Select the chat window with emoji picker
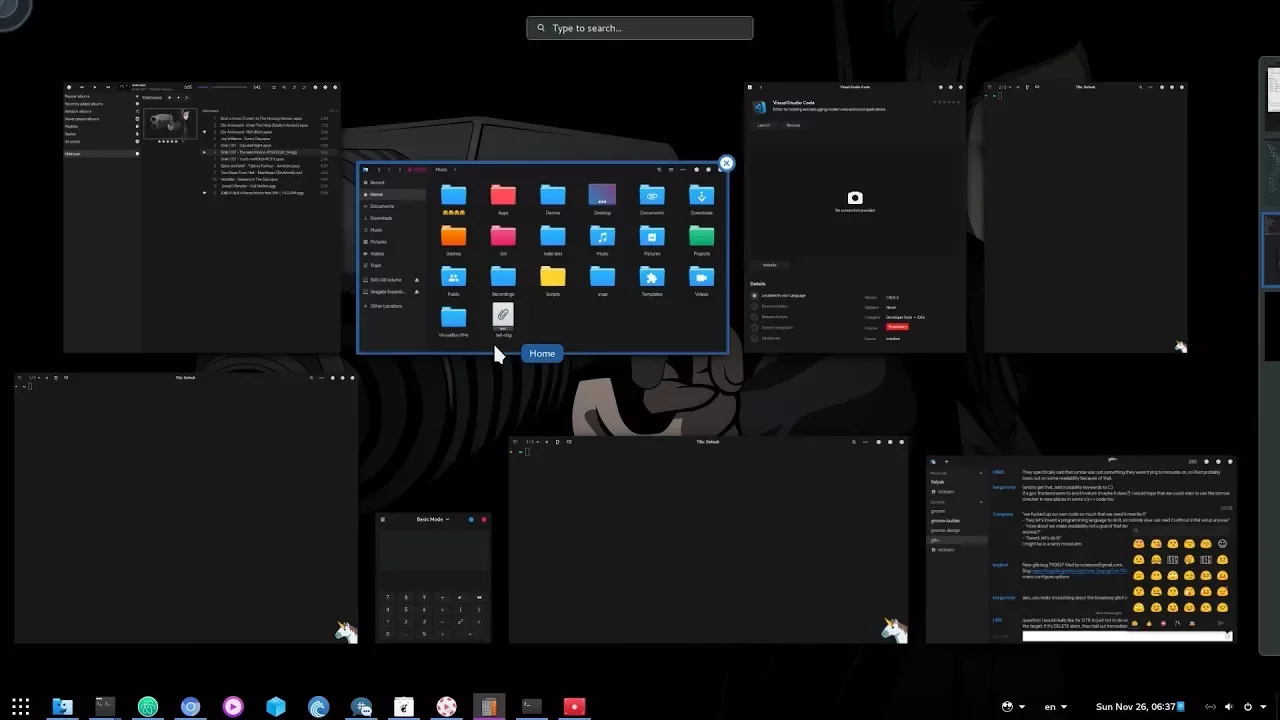The image size is (1280, 720). point(1081,549)
